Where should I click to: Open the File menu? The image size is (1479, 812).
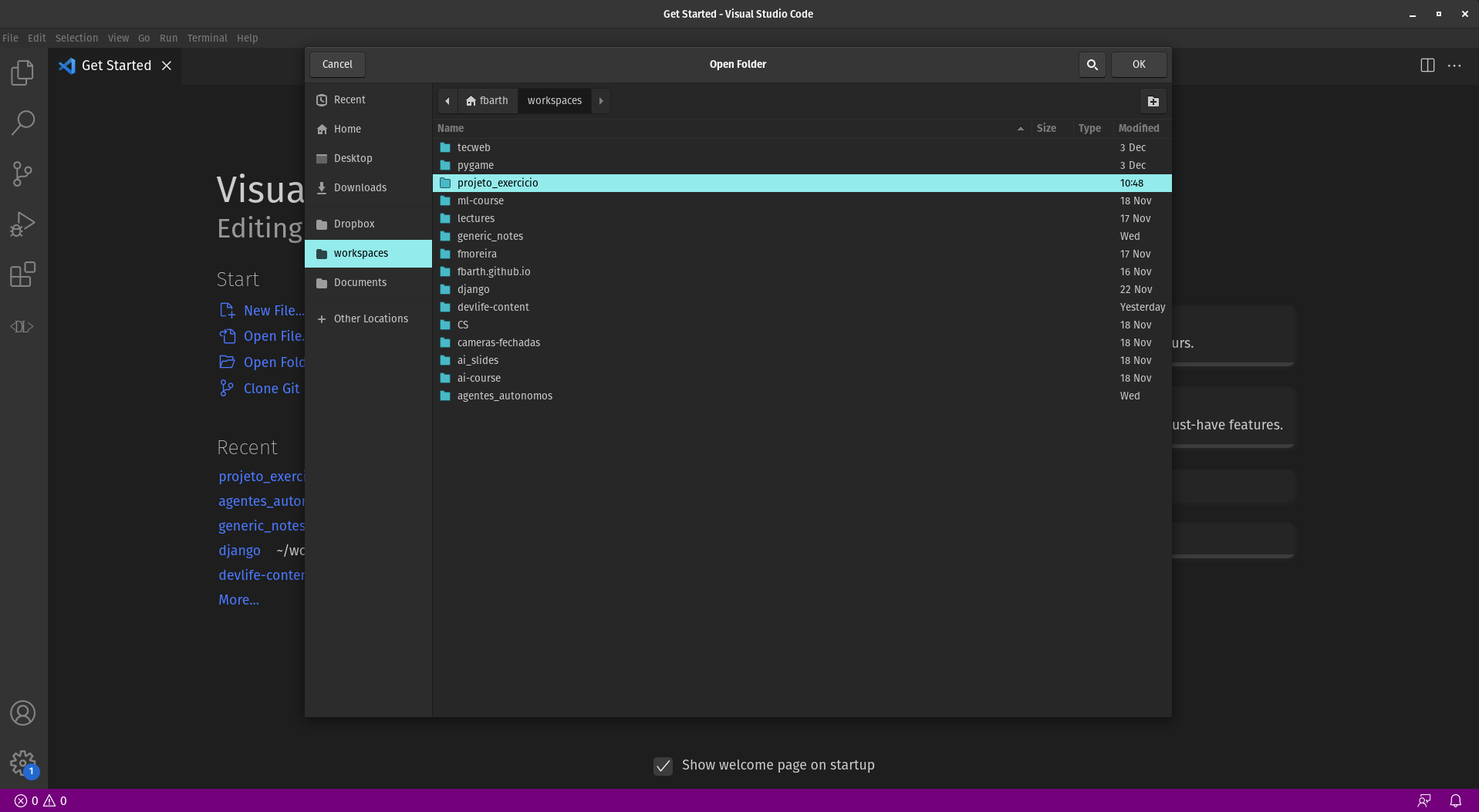pos(11,38)
